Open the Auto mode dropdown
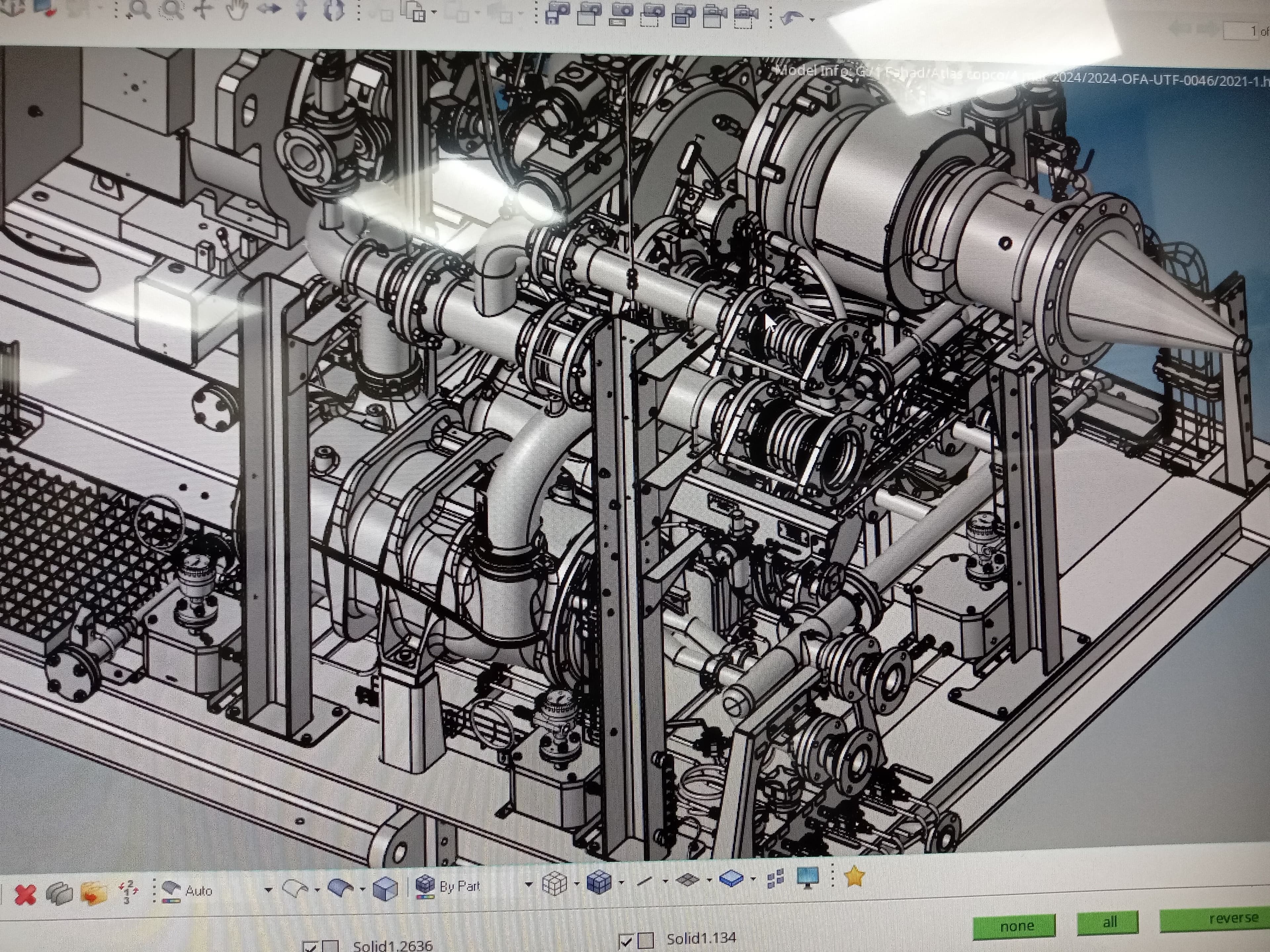This screenshot has width=1270, height=952. 268,890
